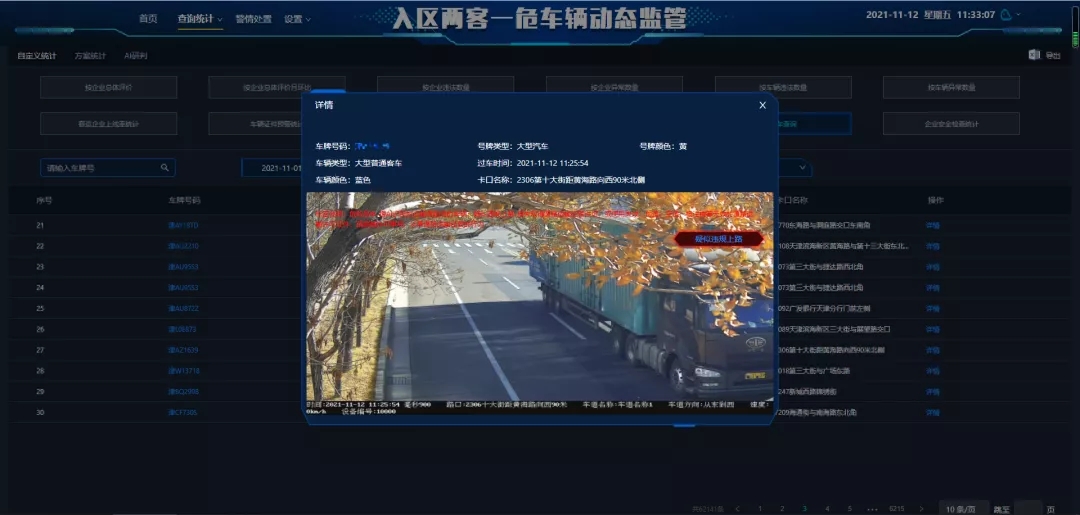Image resolution: width=1080 pixels, height=515 pixels.
Task: Jump to page 2 in pagination
Action: 782,509
